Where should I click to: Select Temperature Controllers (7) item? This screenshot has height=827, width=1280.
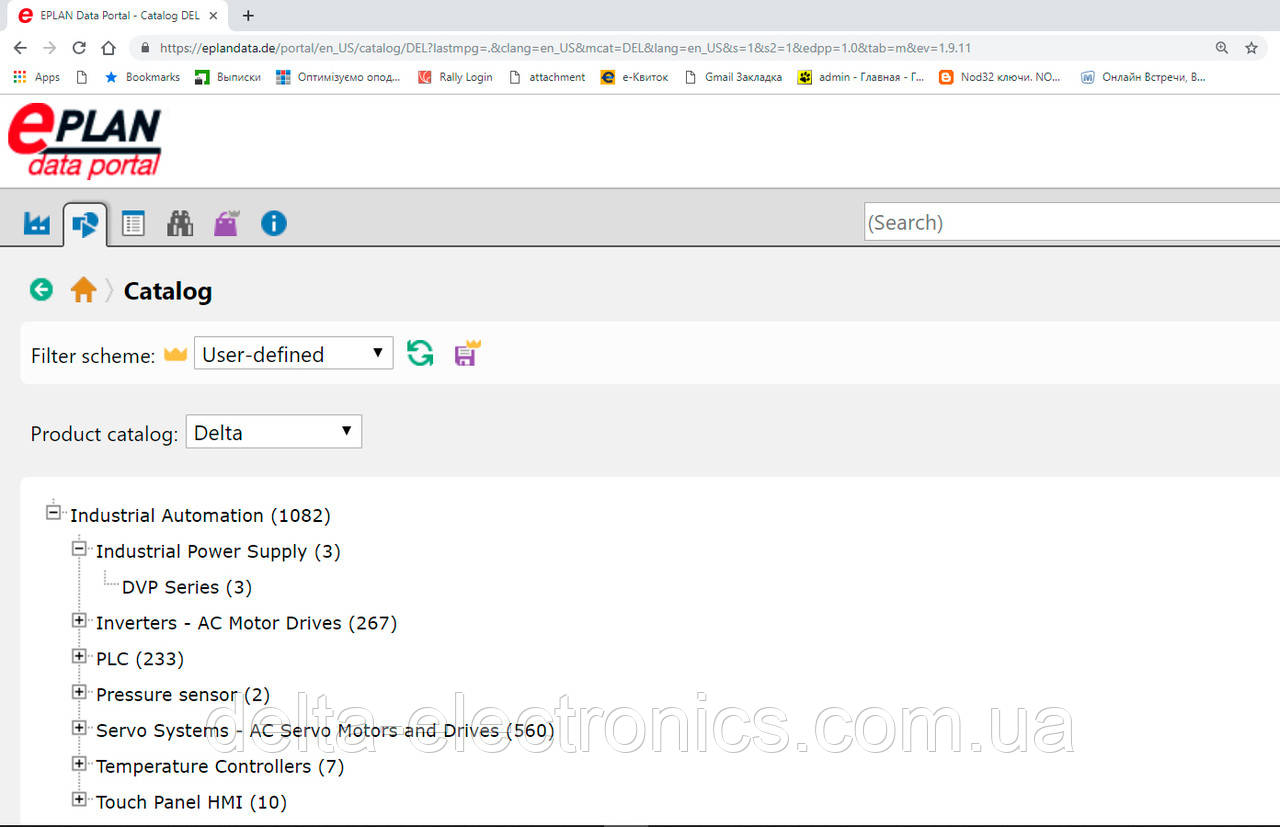point(220,767)
